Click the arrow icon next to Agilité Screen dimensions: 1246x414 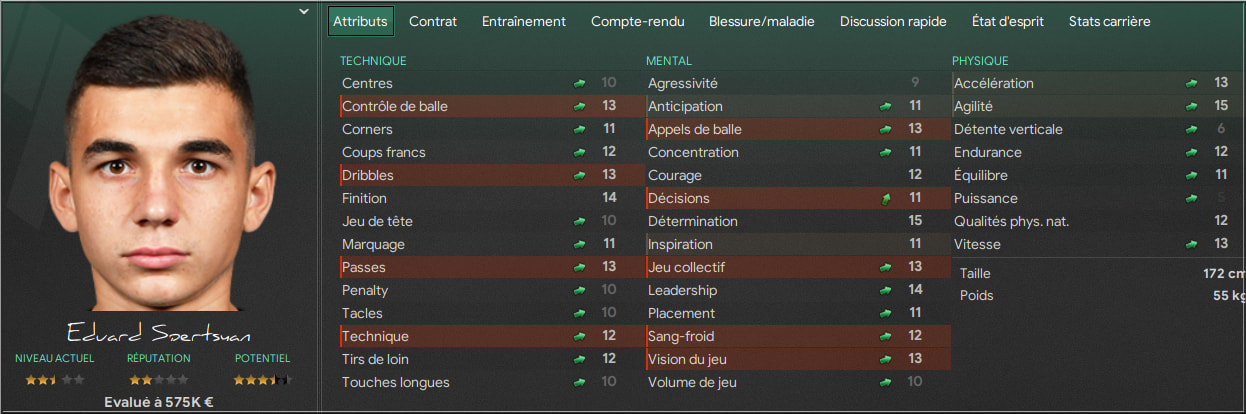pyautogui.click(x=1191, y=107)
